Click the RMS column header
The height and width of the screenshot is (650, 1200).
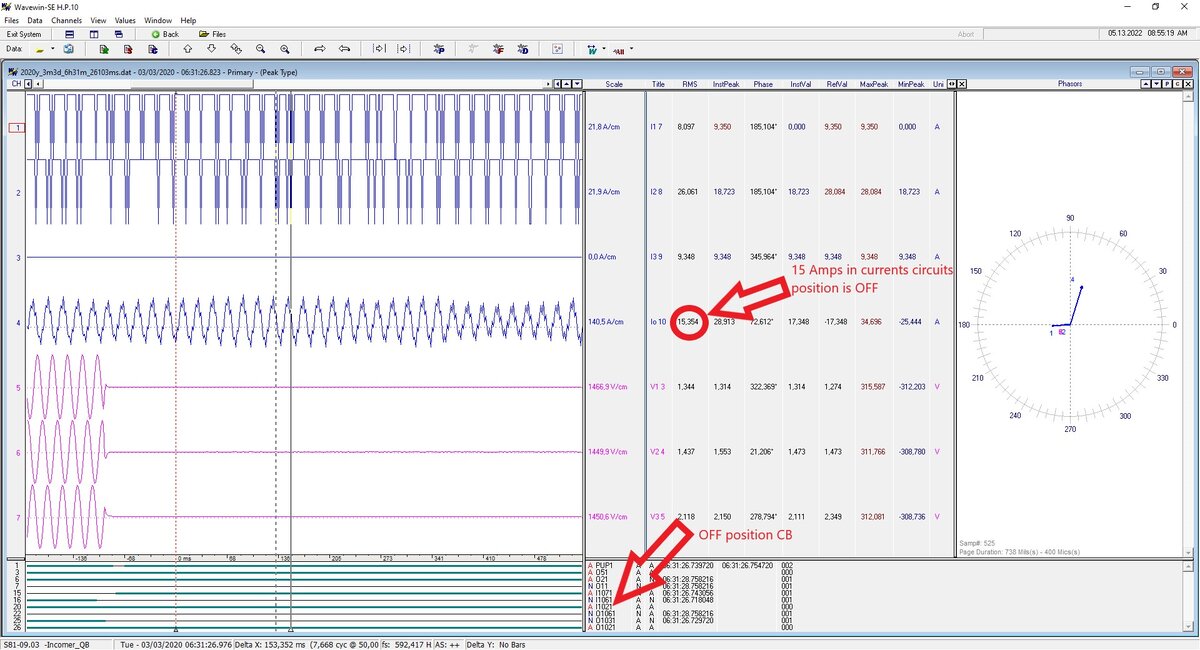point(690,85)
